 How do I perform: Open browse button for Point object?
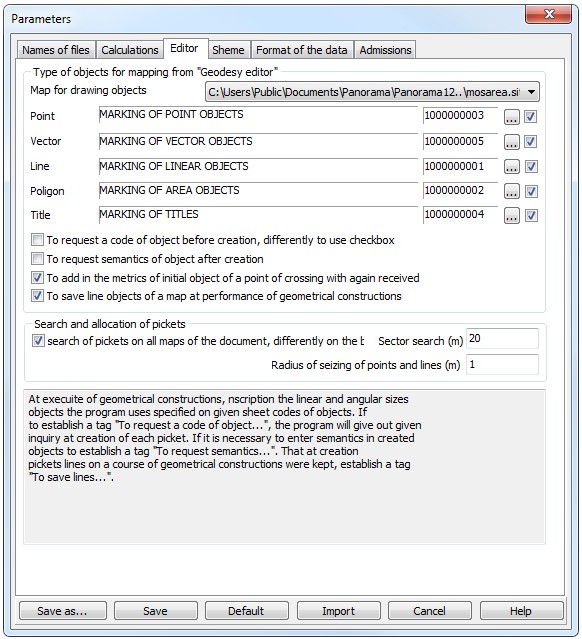(x=511, y=117)
